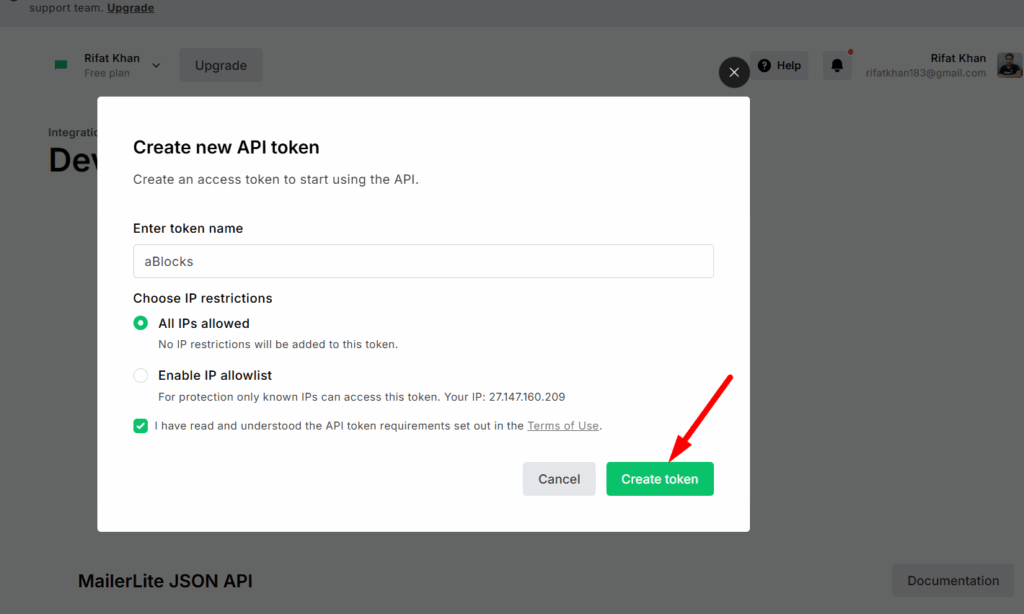Follow the Upgrade link in top banner
The width and height of the screenshot is (1024, 614).
click(x=131, y=8)
